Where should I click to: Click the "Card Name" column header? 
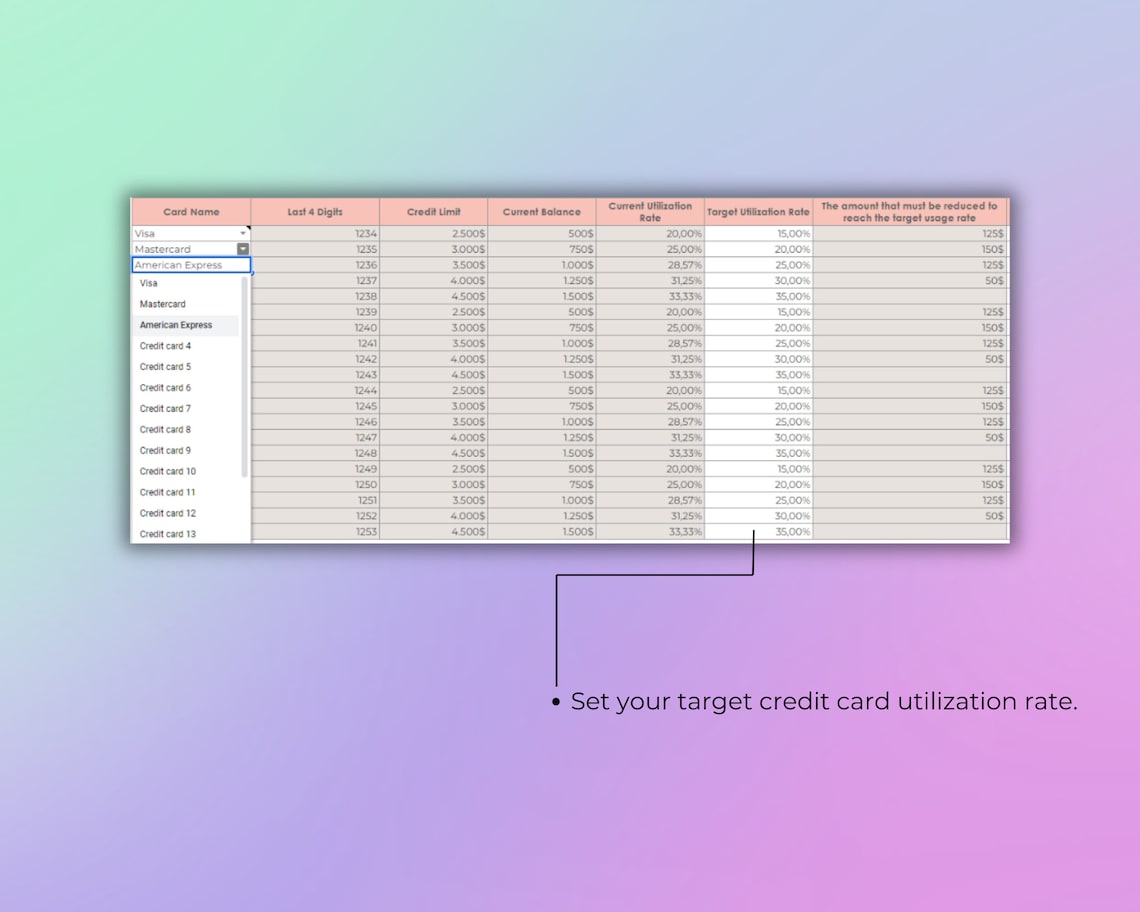190,211
